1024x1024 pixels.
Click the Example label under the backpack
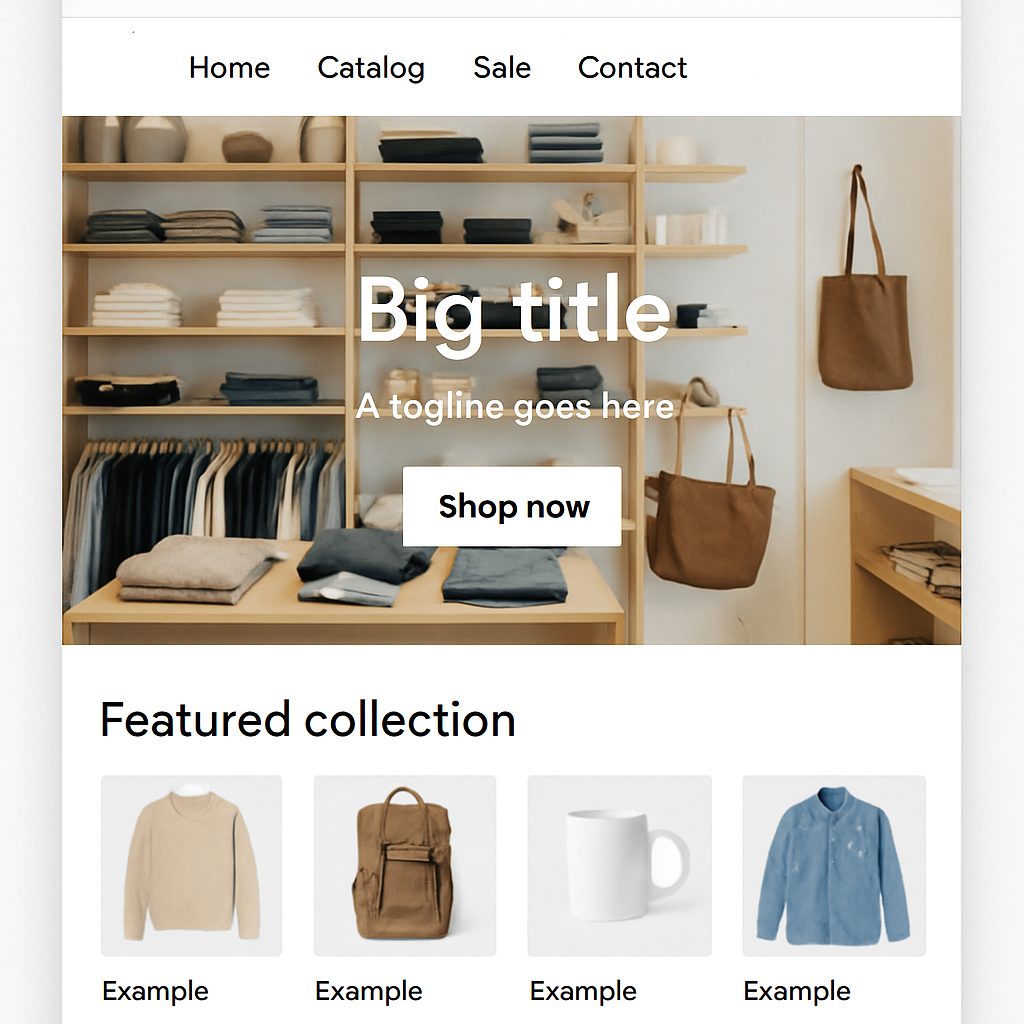[369, 991]
